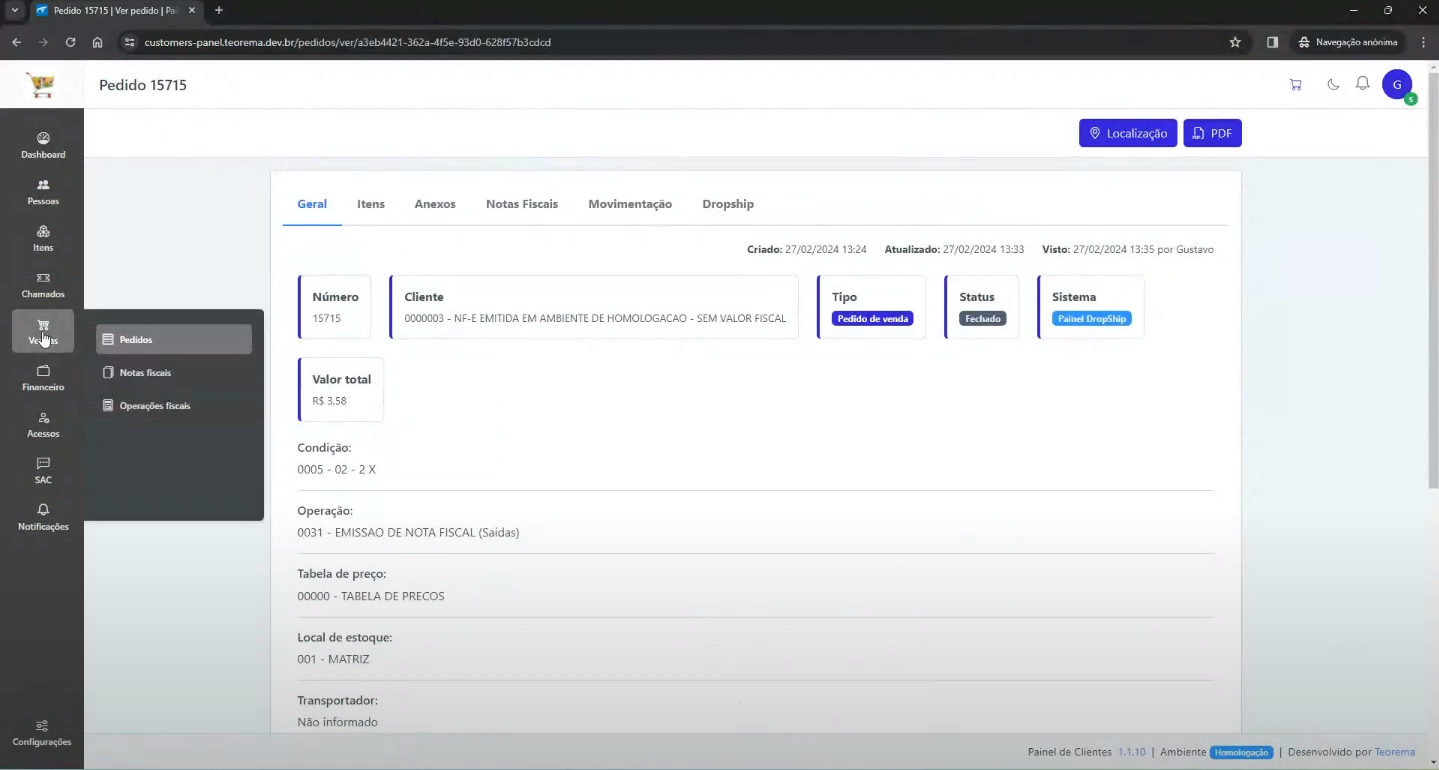The image size is (1439, 770).
Task: Click the TABELA DE PRECOS value
Action: pyautogui.click(x=371, y=596)
